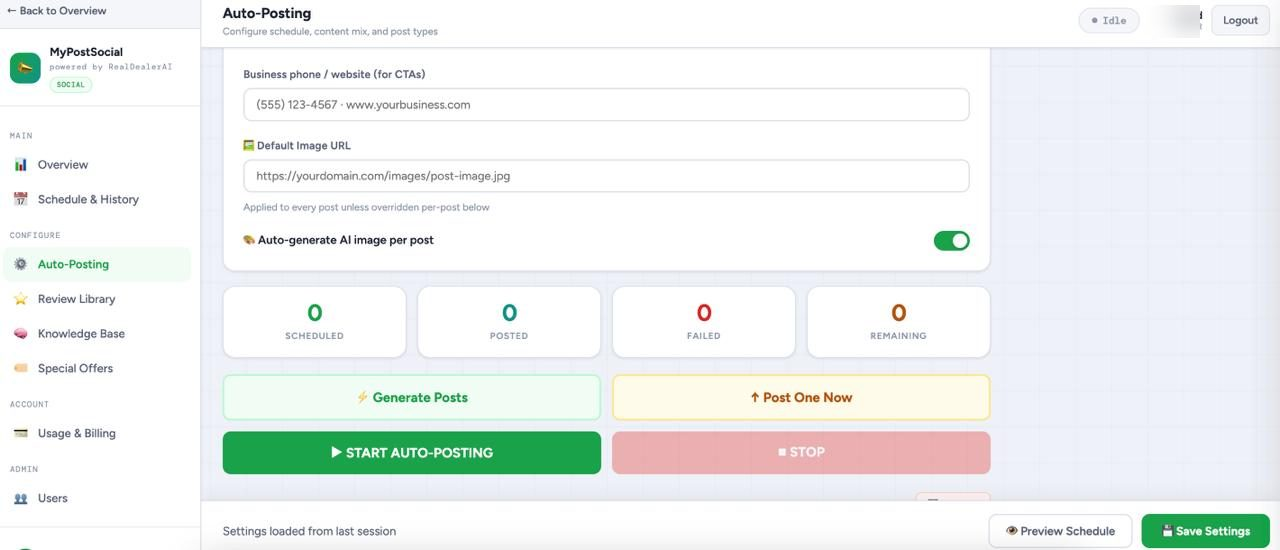The width and height of the screenshot is (1280, 550).
Task: Click the 'powered by RealDealerAI' text
Action: [111, 67]
